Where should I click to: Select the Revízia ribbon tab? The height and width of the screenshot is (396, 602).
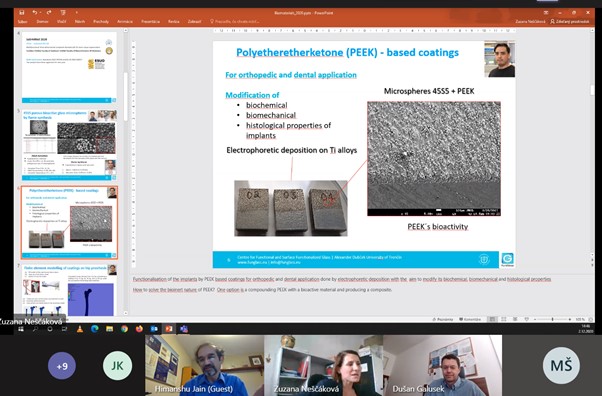pyautogui.click(x=174, y=22)
